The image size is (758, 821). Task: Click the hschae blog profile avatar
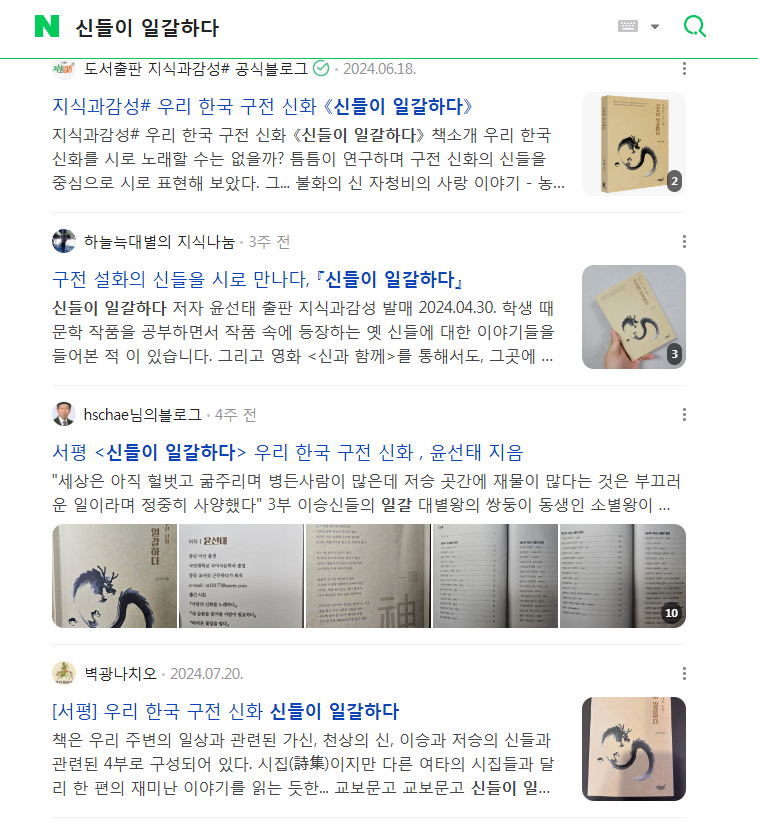tap(64, 414)
